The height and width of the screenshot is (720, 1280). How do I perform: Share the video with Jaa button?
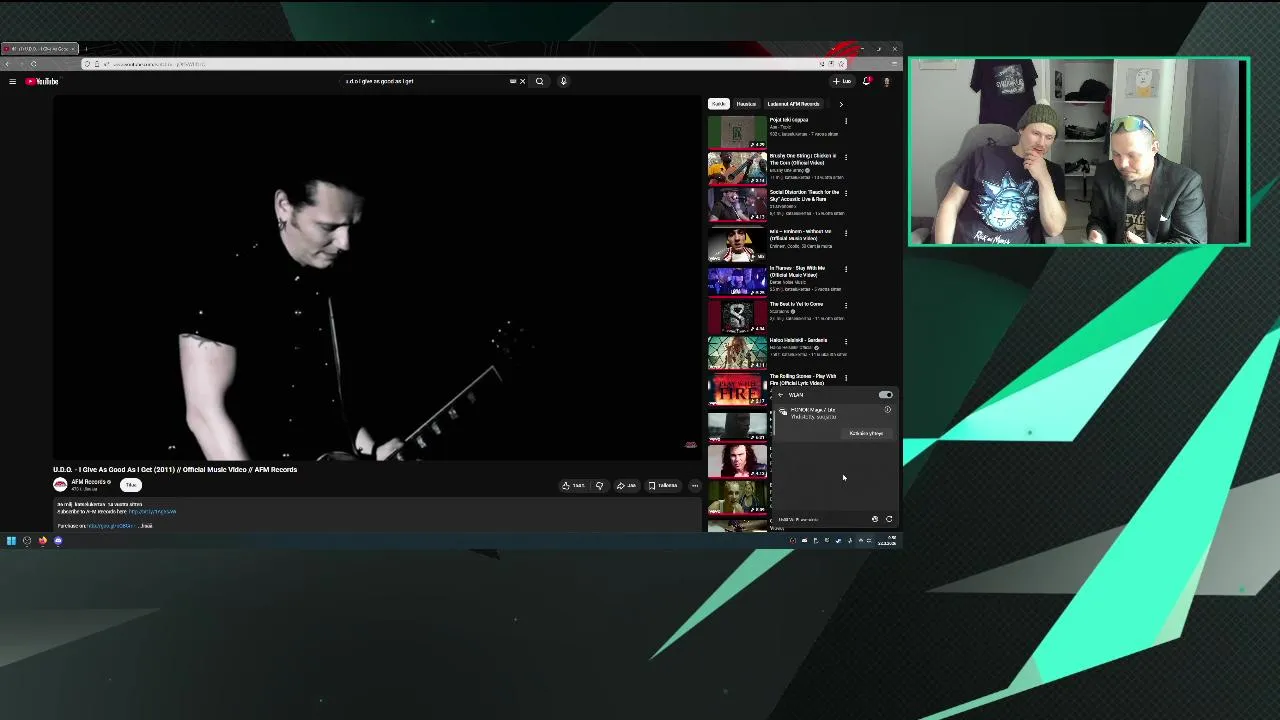pos(626,485)
